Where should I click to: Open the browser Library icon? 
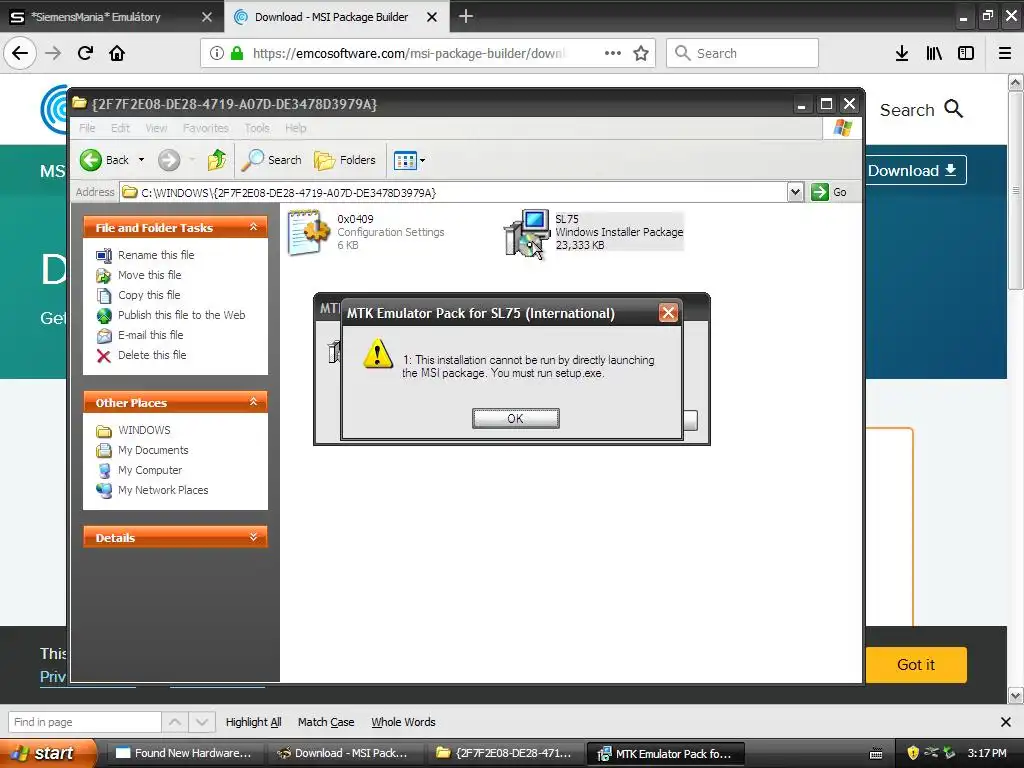934,53
